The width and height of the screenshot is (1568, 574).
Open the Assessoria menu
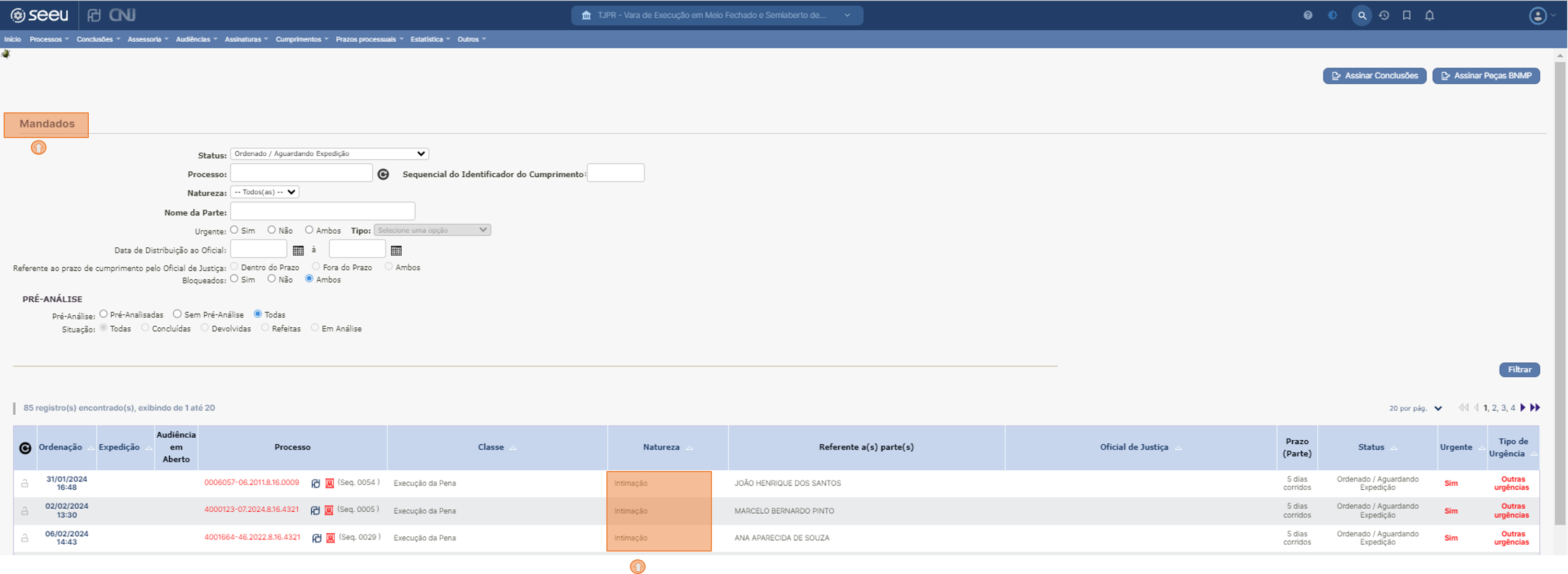(148, 39)
